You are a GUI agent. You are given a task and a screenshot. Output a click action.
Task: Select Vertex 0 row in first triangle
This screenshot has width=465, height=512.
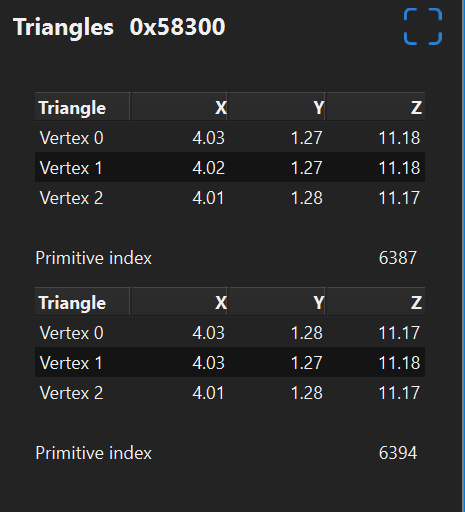pos(230,137)
